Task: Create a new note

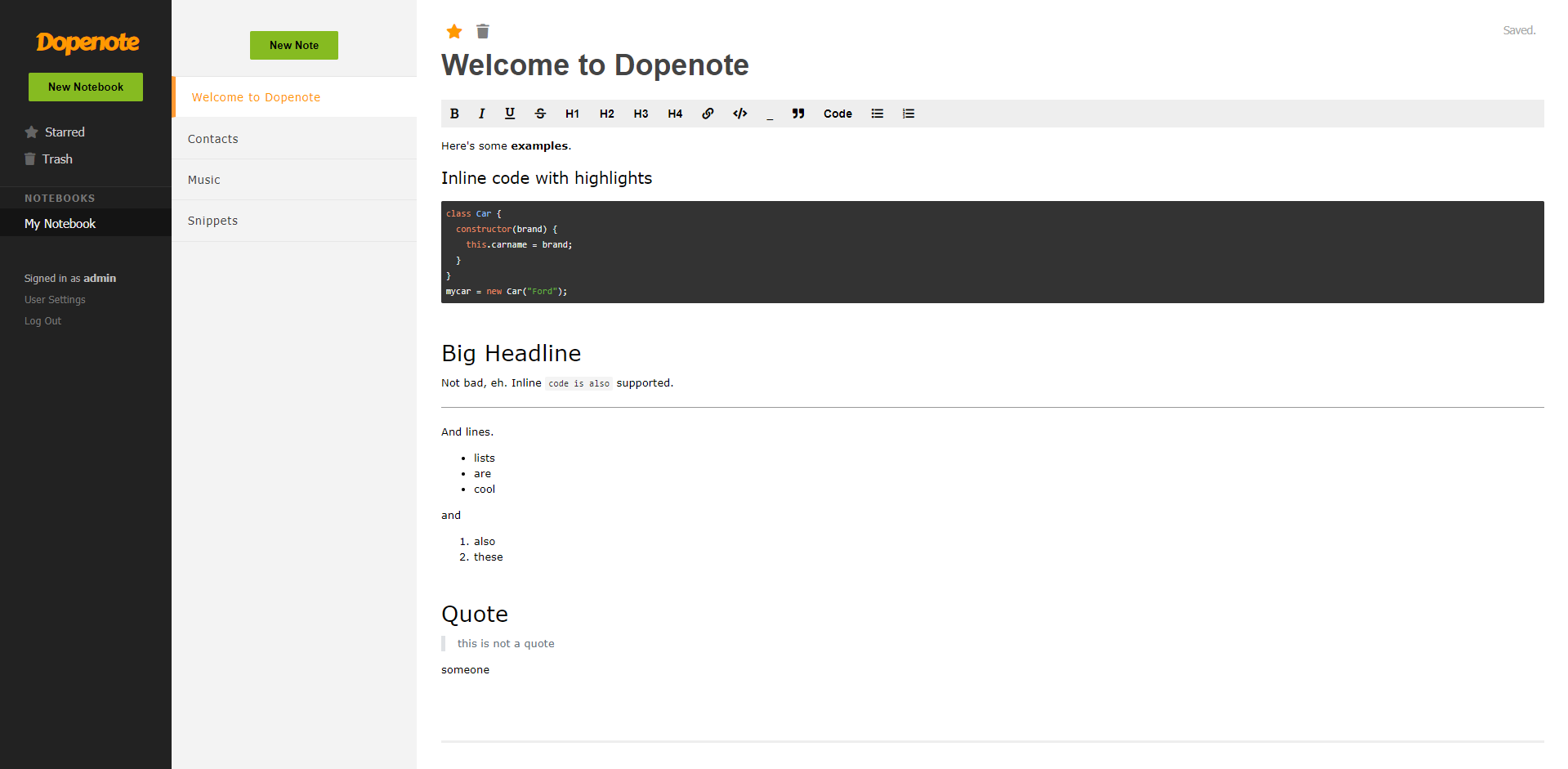Action: (x=294, y=46)
